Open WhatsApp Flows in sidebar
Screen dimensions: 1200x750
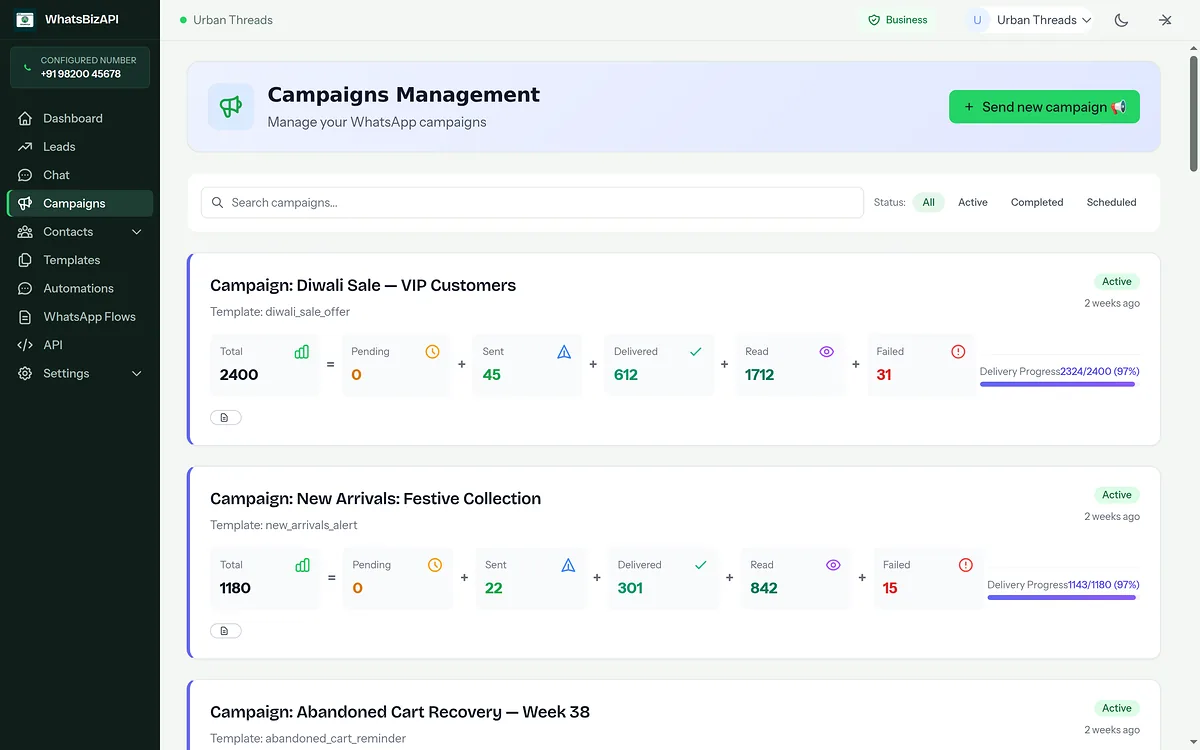[x=80, y=317]
